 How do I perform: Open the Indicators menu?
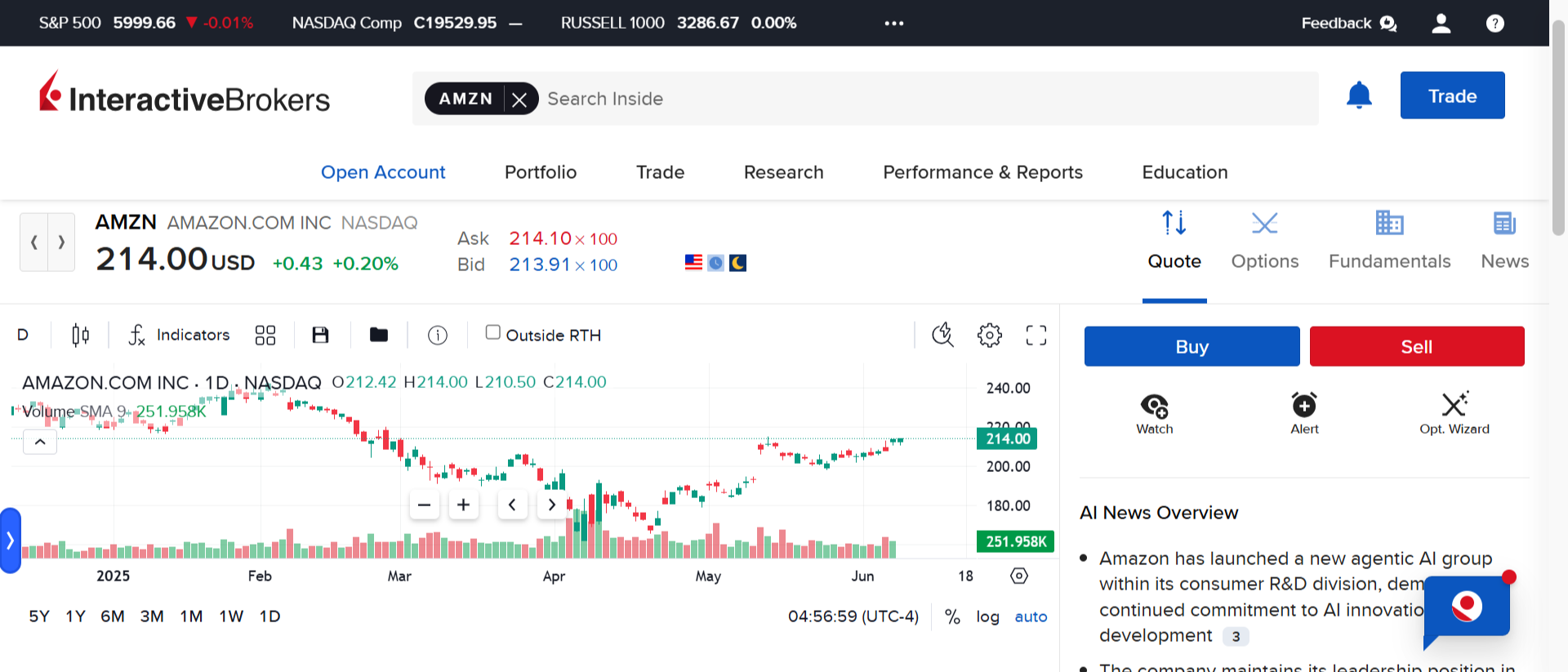click(x=180, y=335)
